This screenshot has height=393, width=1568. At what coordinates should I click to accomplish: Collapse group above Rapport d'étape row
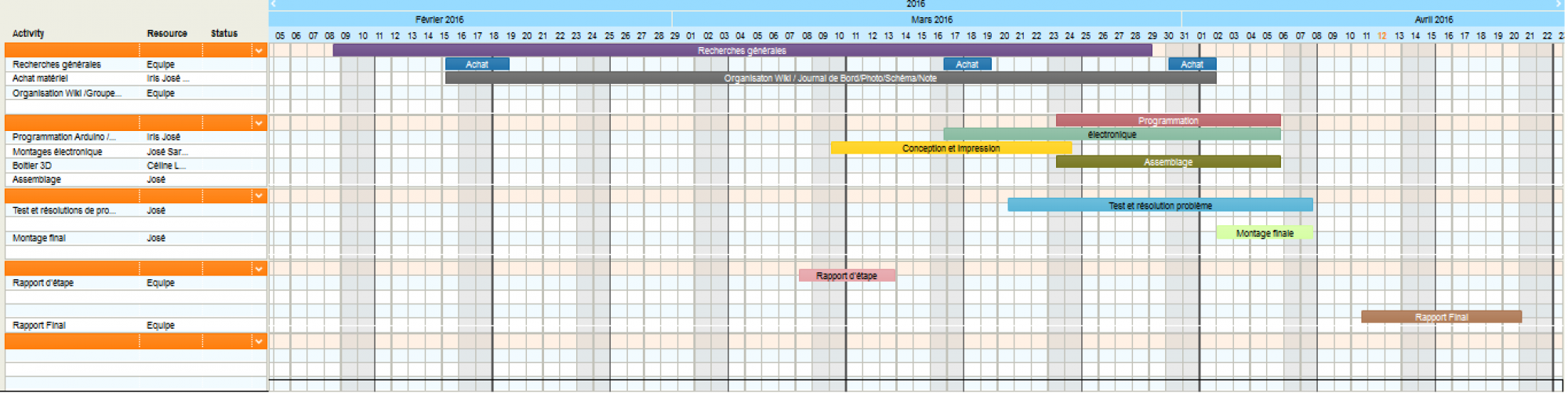point(258,269)
